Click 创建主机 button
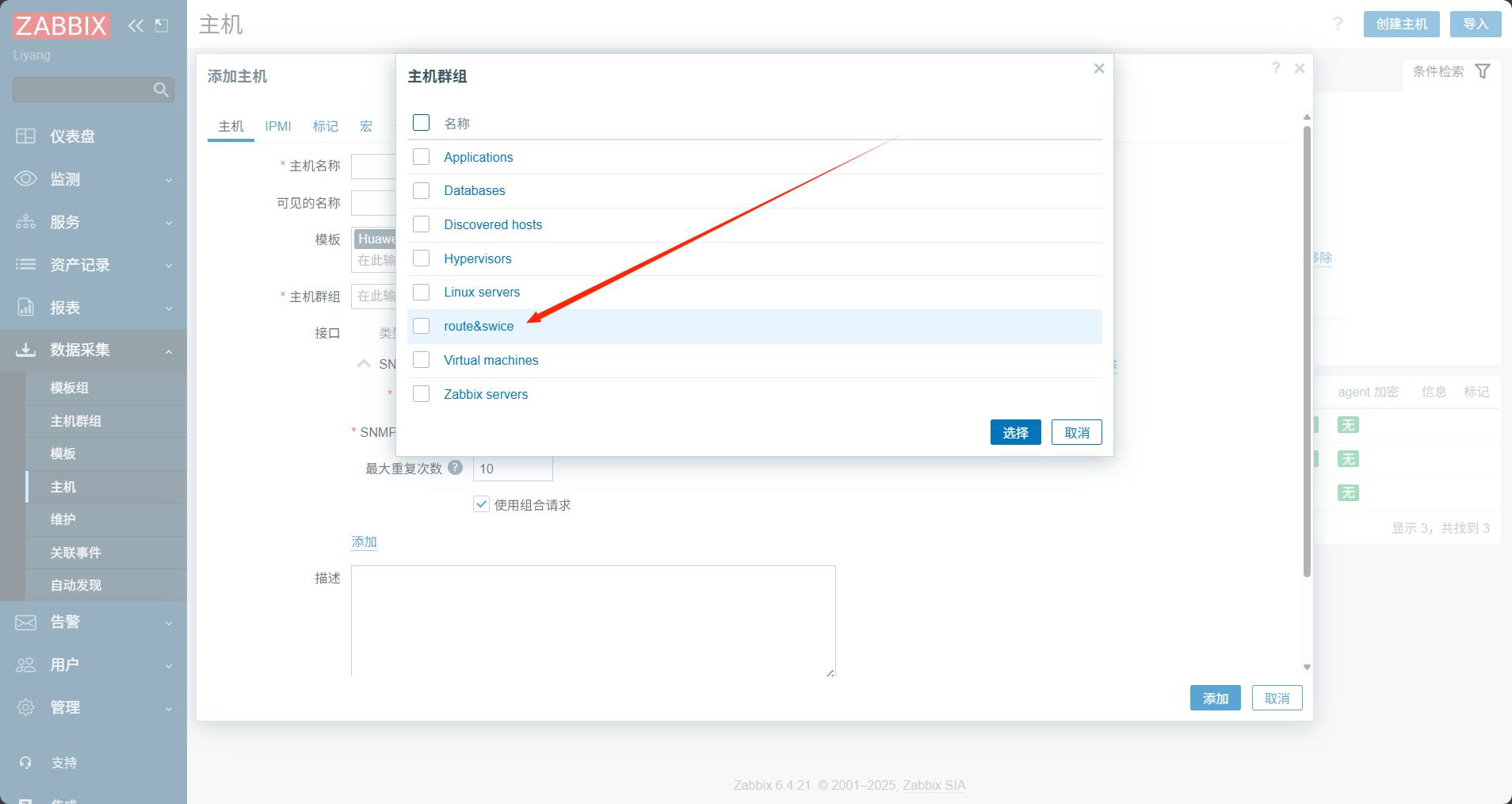This screenshot has height=804, width=1512. 1402,24
